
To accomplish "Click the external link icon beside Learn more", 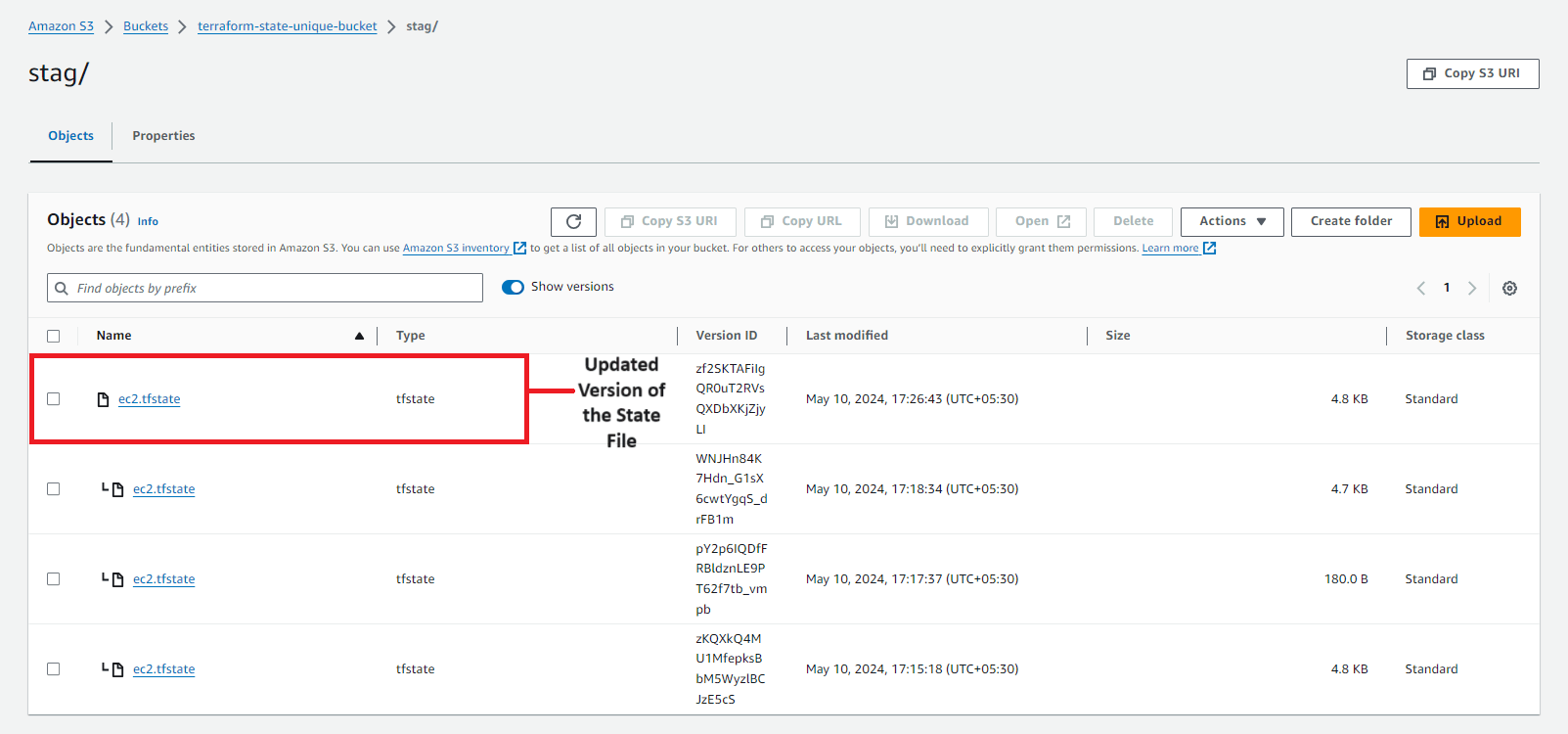I will [1210, 249].
